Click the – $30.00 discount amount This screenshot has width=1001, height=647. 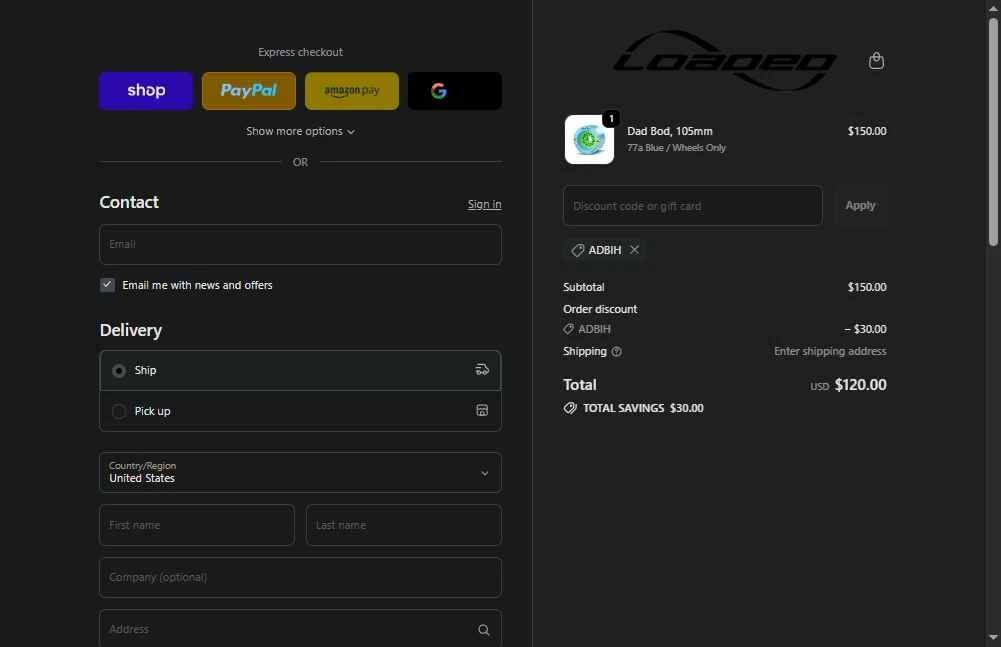click(x=865, y=329)
